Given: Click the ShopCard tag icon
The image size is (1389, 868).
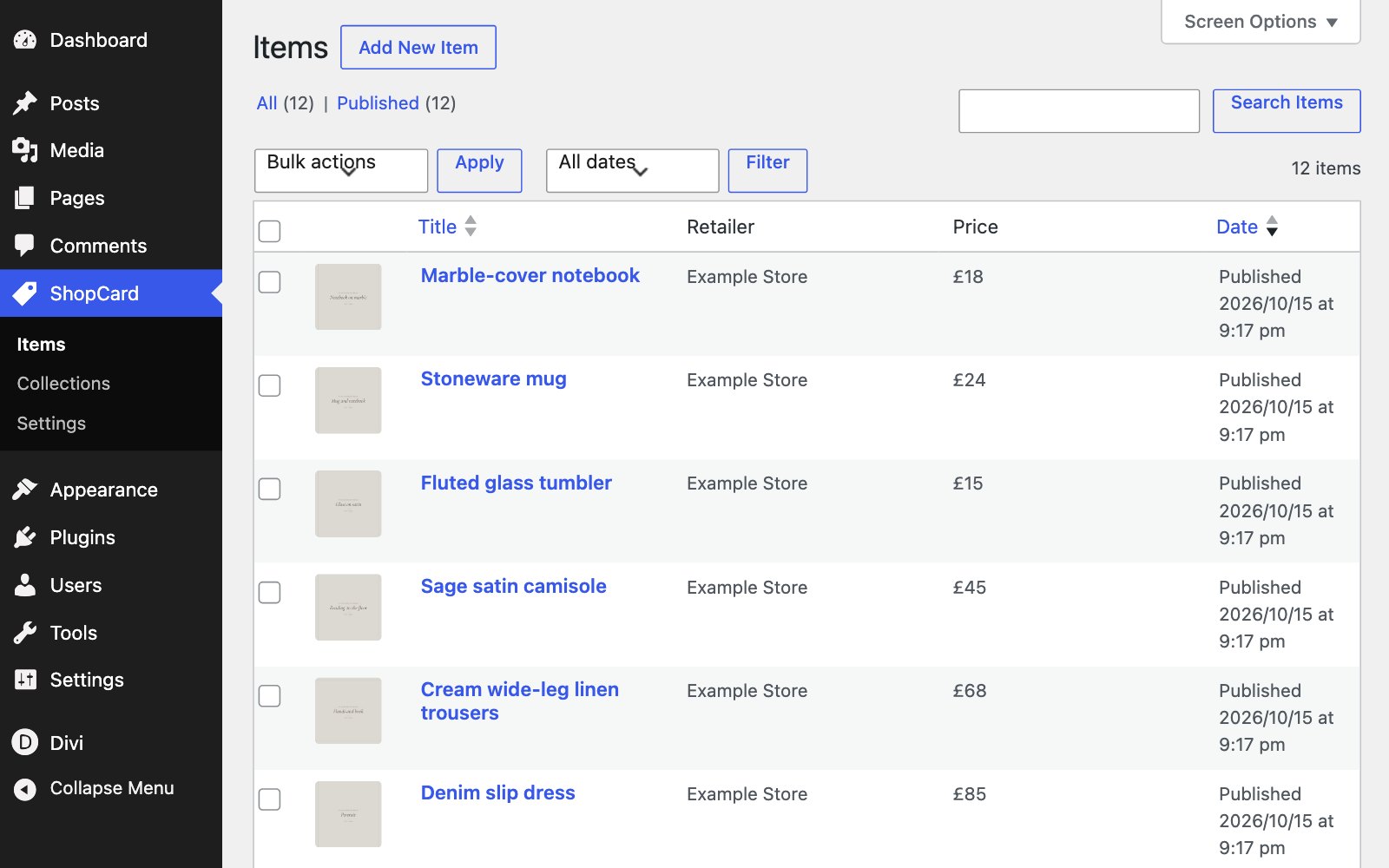Looking at the screenshot, I should pos(25,293).
